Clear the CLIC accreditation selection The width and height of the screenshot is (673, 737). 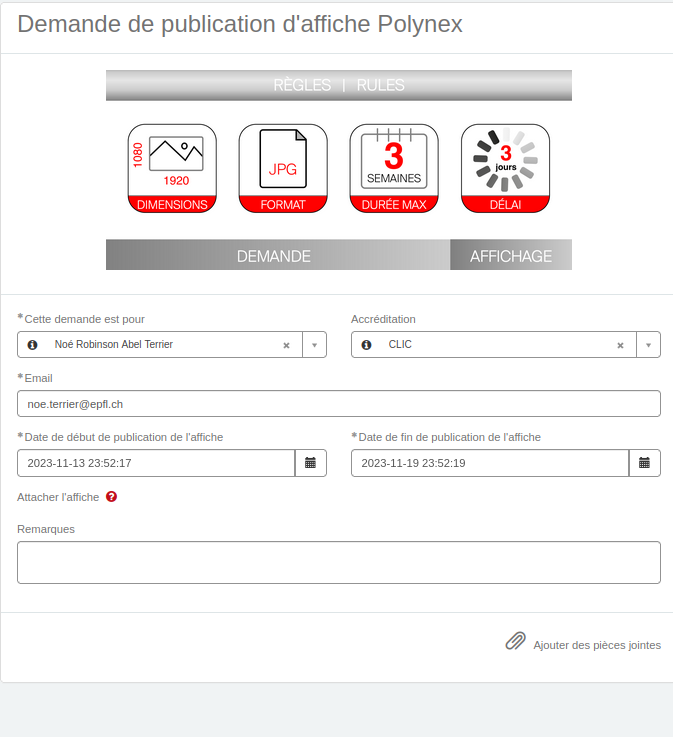[620, 345]
